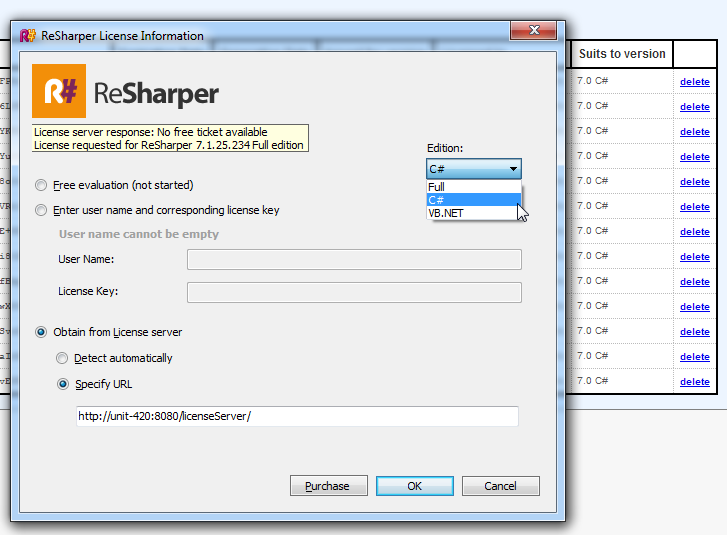Click the last delete link in the background table
Screen dimensions: 727x535
tap(695, 382)
